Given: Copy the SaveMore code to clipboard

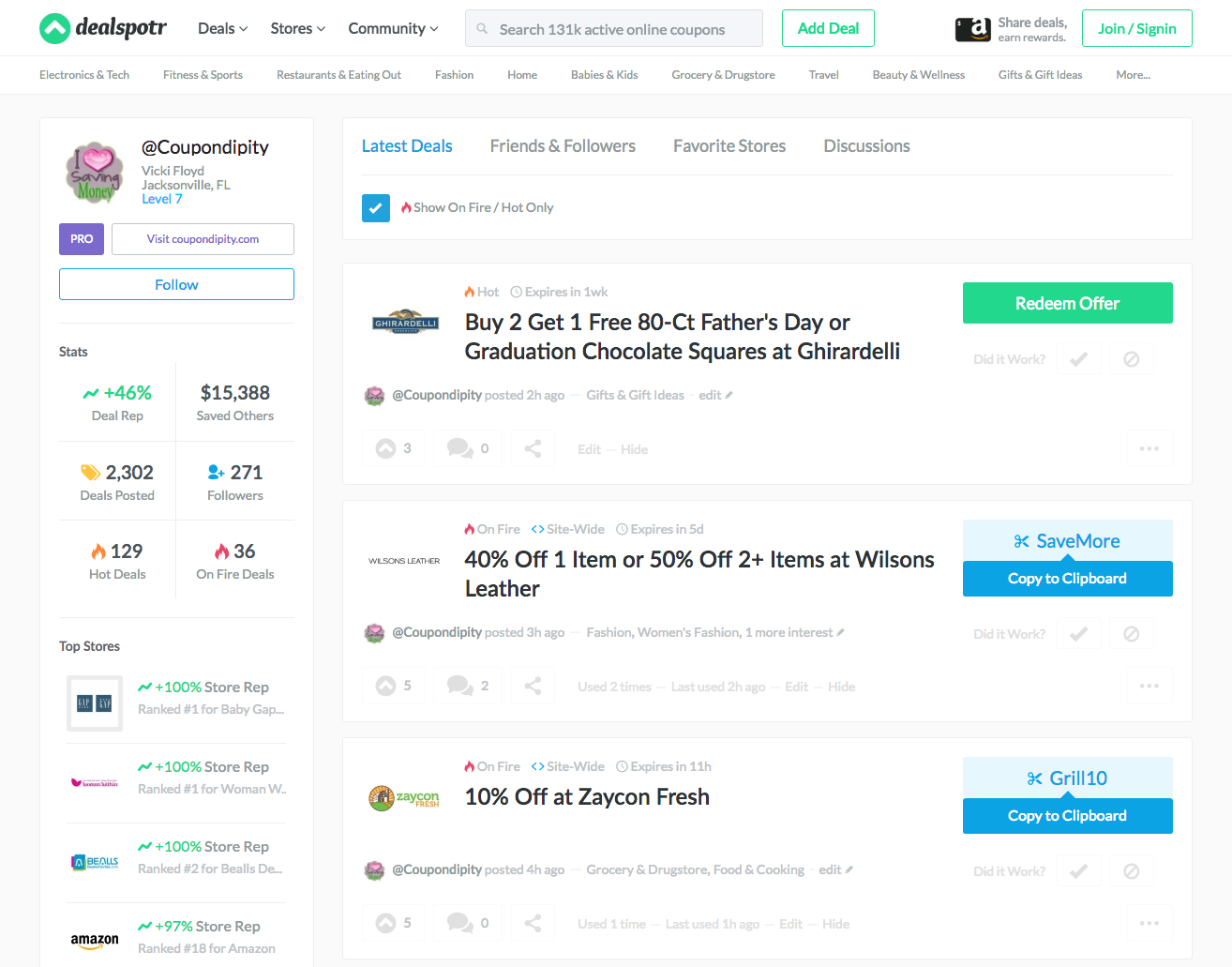Looking at the screenshot, I should (1067, 579).
